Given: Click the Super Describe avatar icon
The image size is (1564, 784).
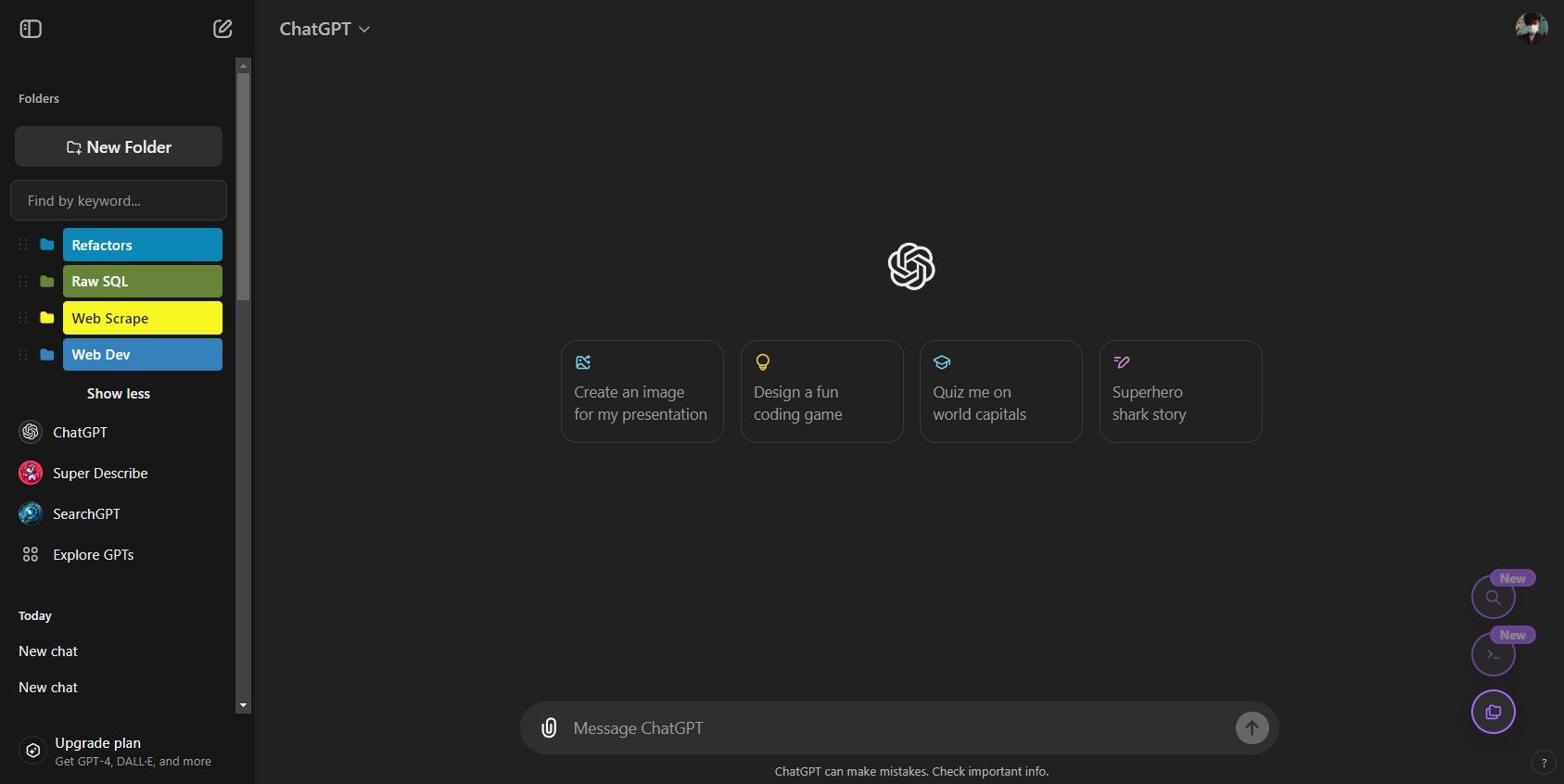Looking at the screenshot, I should 31,473.
